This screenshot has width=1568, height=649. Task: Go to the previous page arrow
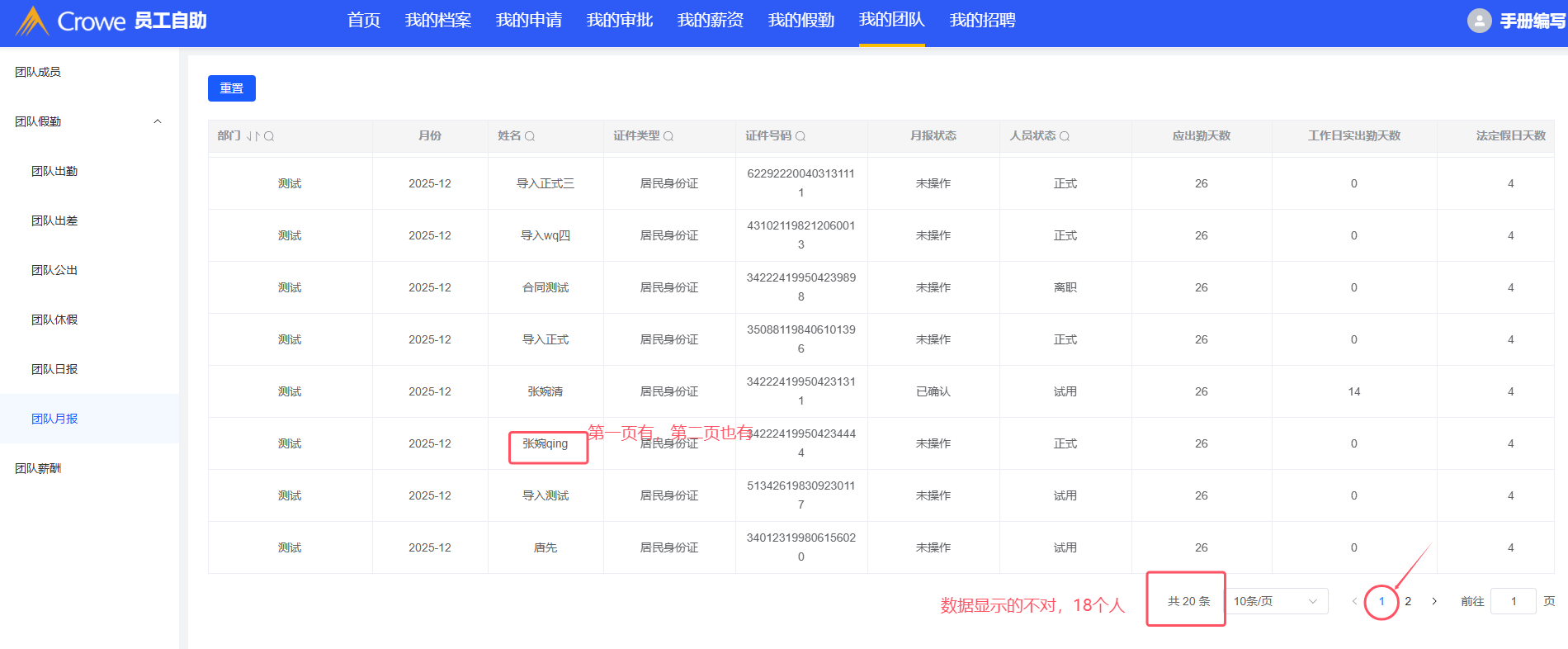[1354, 601]
